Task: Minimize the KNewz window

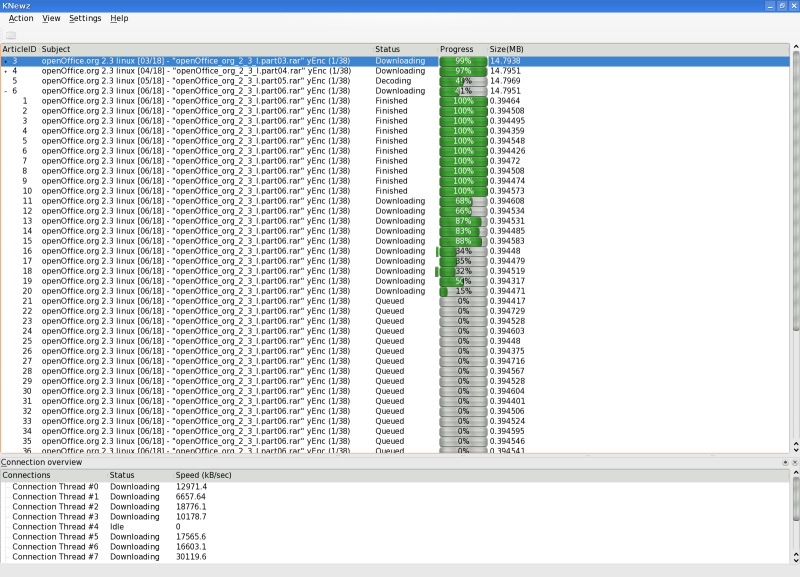Action: (x=770, y=6)
